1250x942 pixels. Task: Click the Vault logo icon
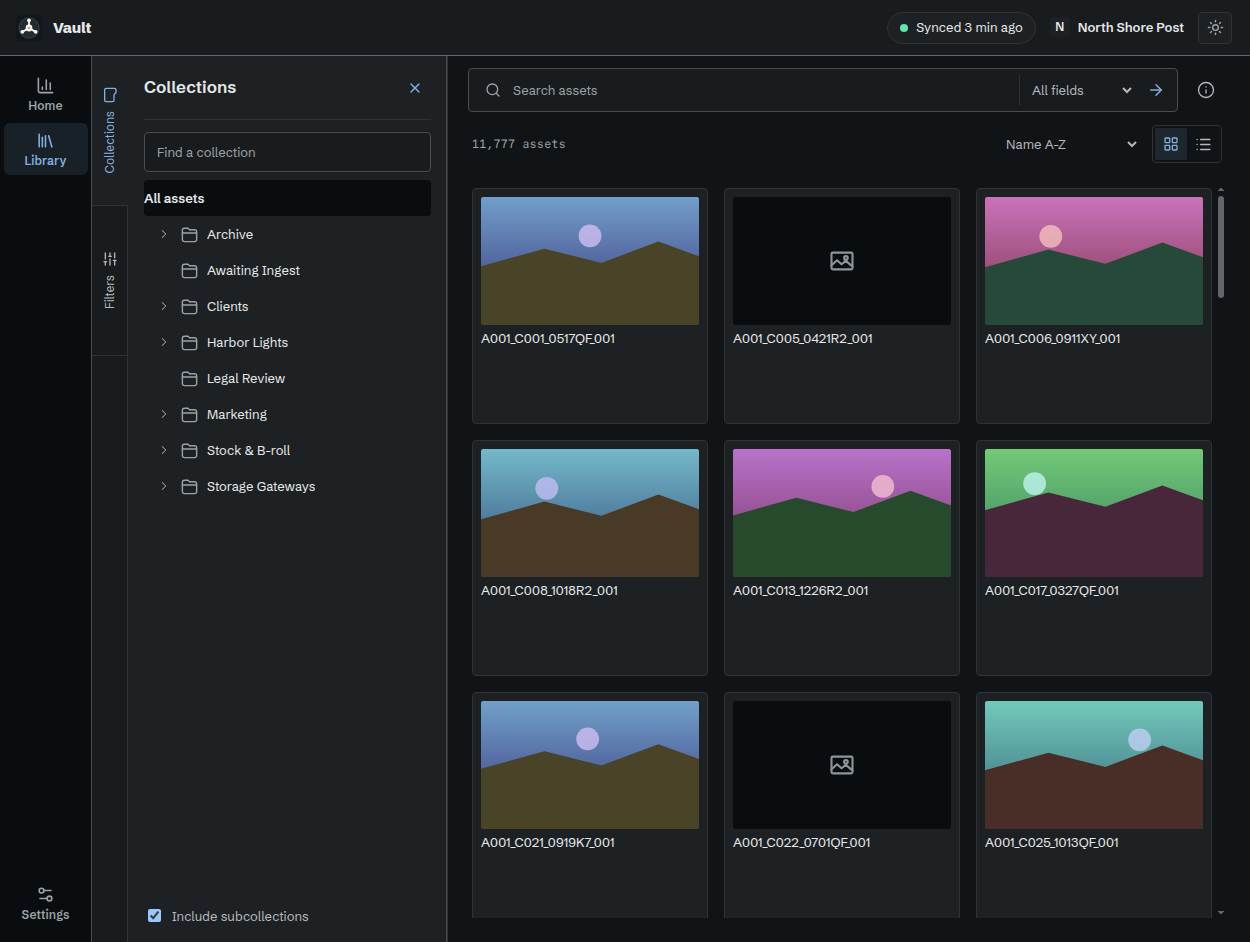[x=29, y=27]
